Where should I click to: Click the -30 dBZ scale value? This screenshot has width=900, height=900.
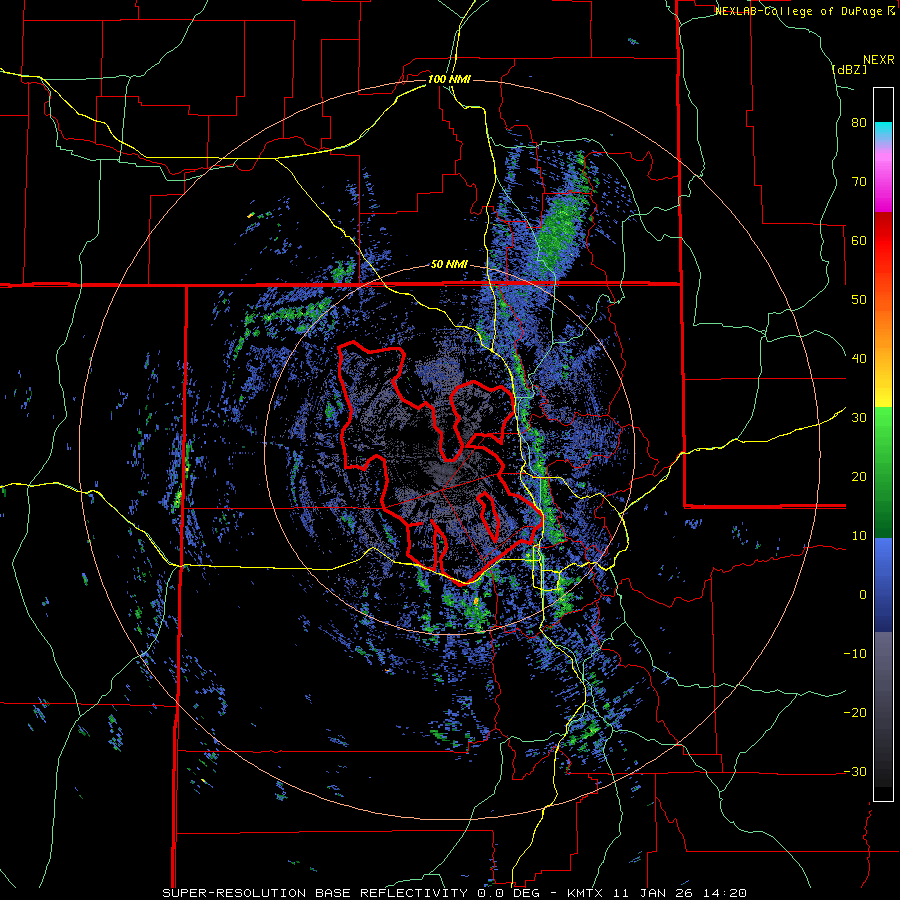click(x=855, y=771)
